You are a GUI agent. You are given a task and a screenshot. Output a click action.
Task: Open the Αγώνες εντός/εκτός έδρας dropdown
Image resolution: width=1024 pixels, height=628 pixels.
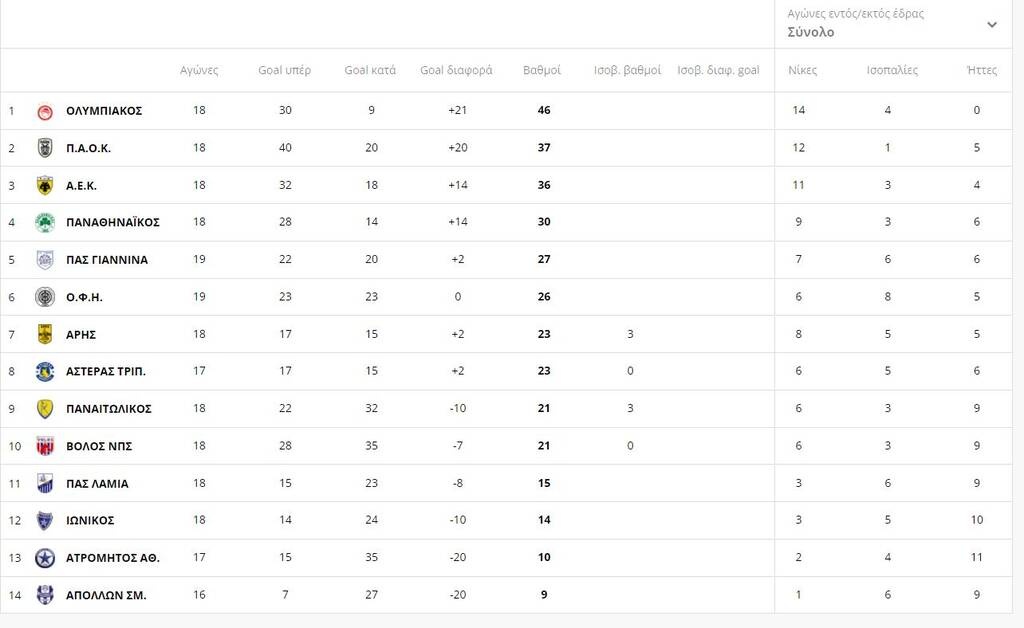tap(893, 24)
